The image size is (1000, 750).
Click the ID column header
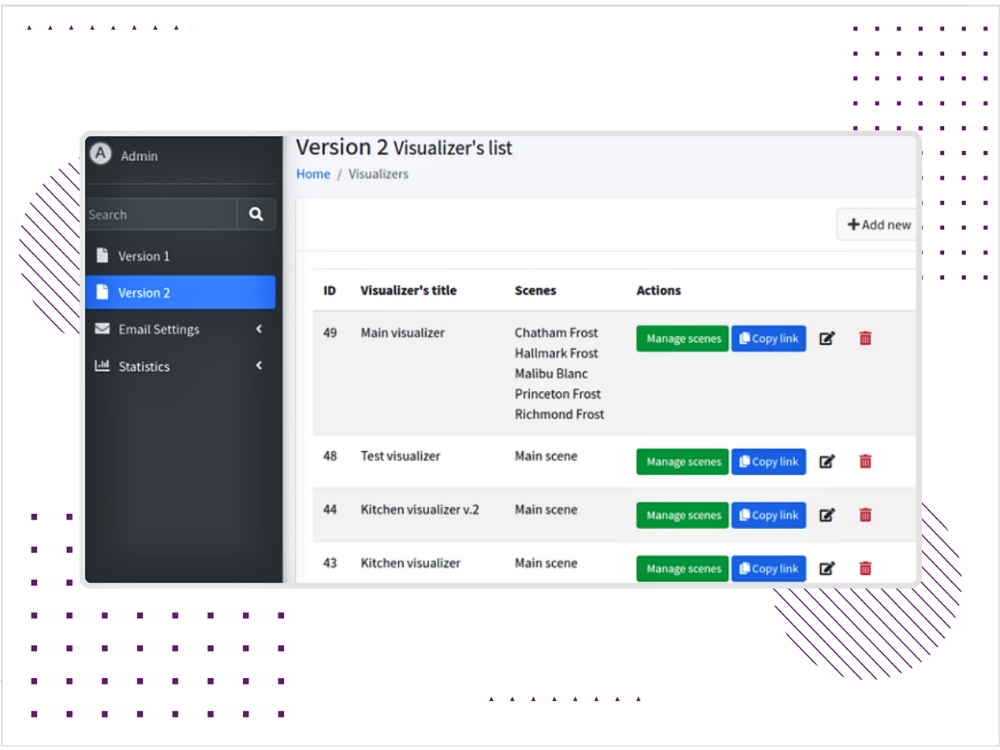[x=329, y=291]
